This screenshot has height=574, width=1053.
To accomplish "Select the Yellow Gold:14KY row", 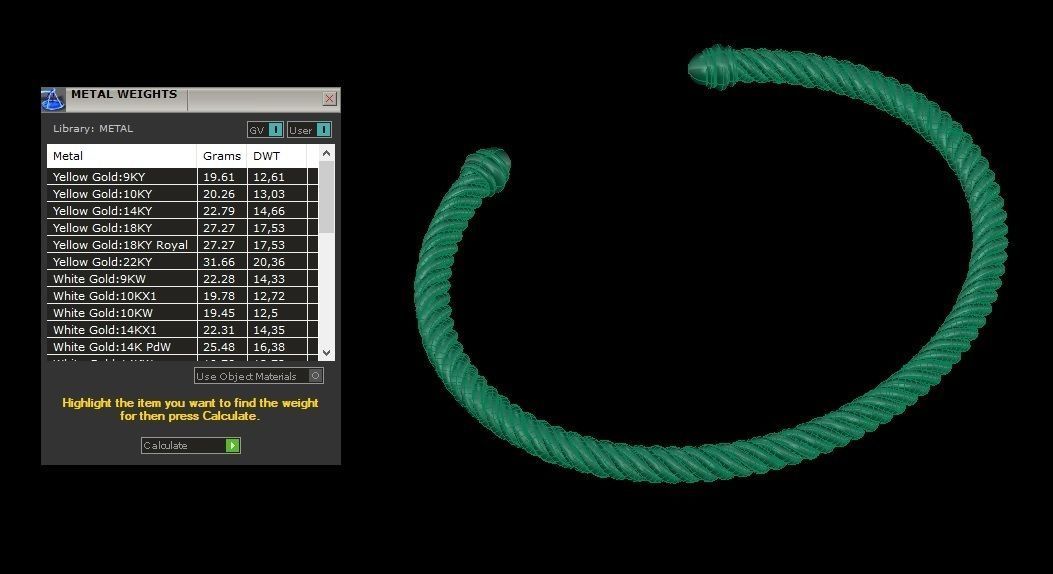I will coord(182,211).
